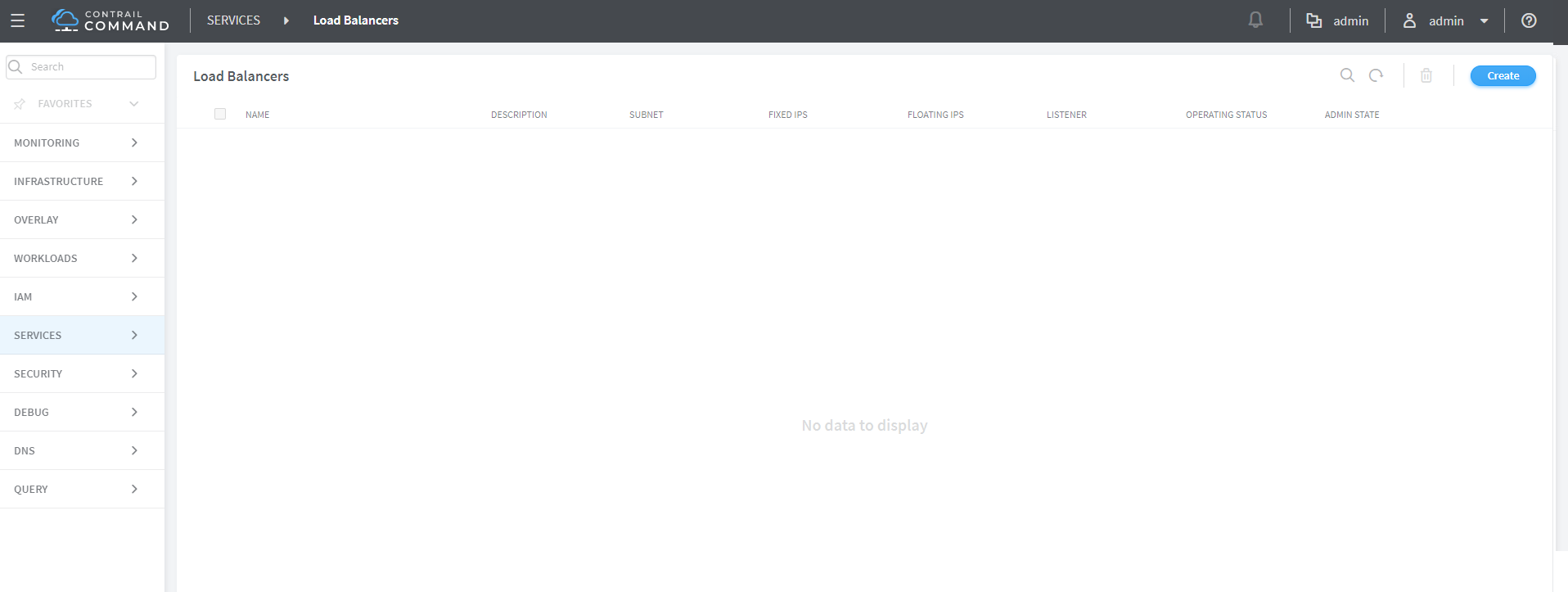Click the Contrail Command cloud logo
The height and width of the screenshot is (592, 1568).
pyautogui.click(x=65, y=20)
